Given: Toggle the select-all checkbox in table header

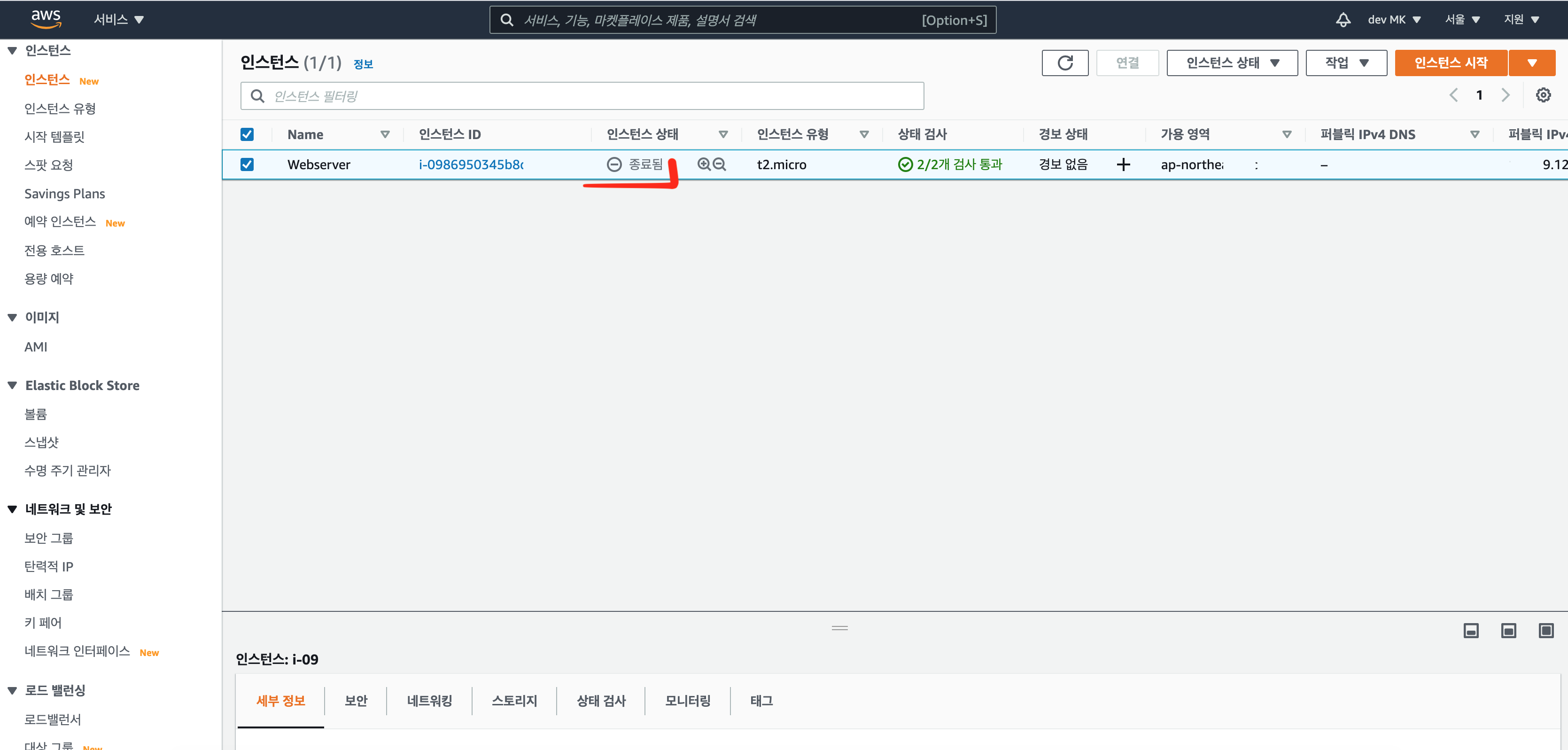Looking at the screenshot, I should [x=247, y=134].
